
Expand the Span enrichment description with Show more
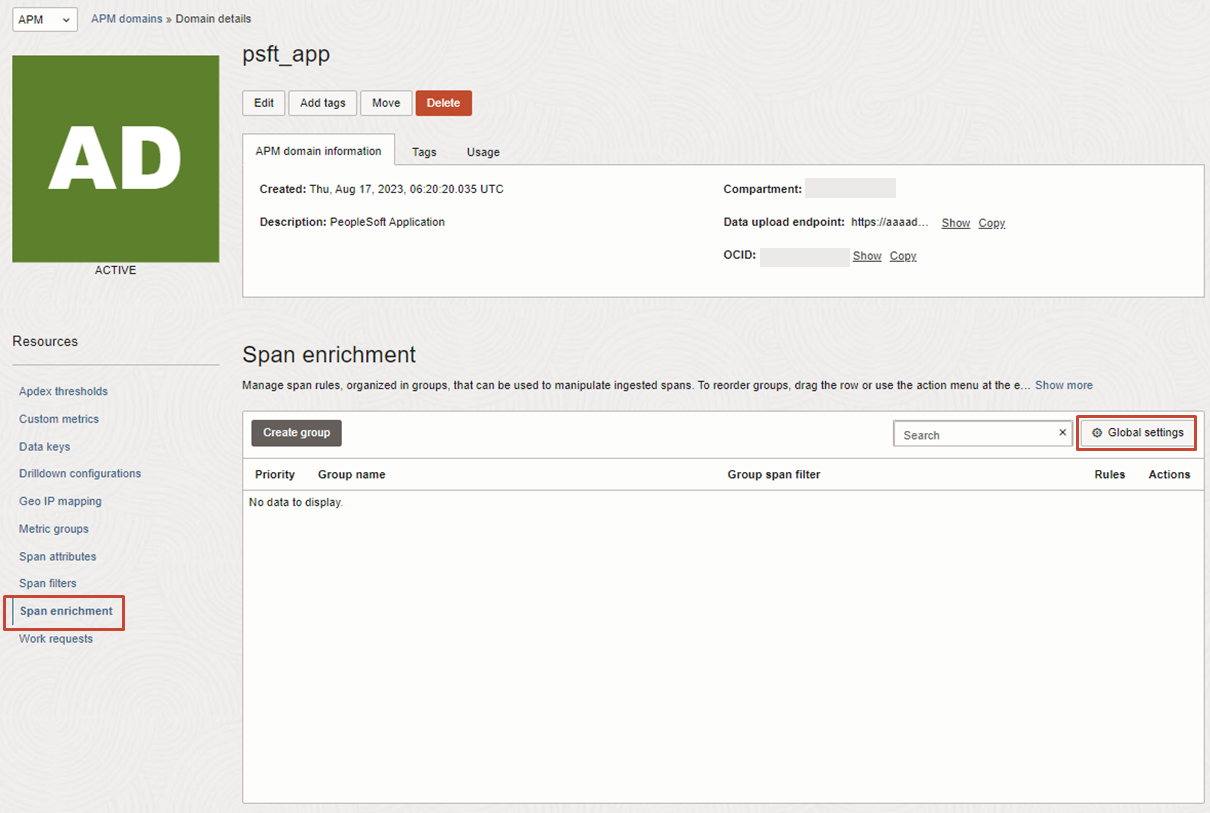1063,385
